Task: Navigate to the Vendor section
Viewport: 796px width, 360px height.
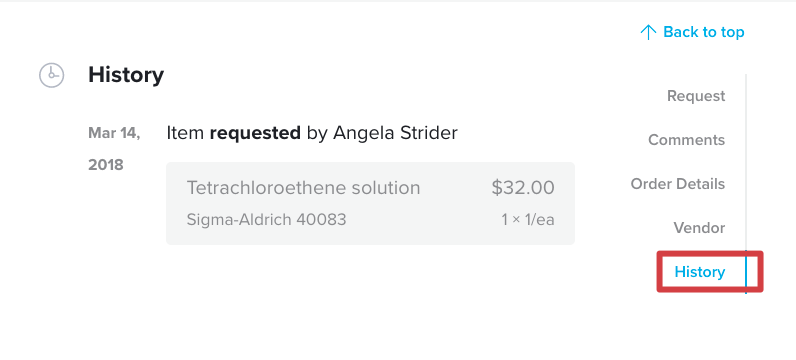Action: click(699, 227)
